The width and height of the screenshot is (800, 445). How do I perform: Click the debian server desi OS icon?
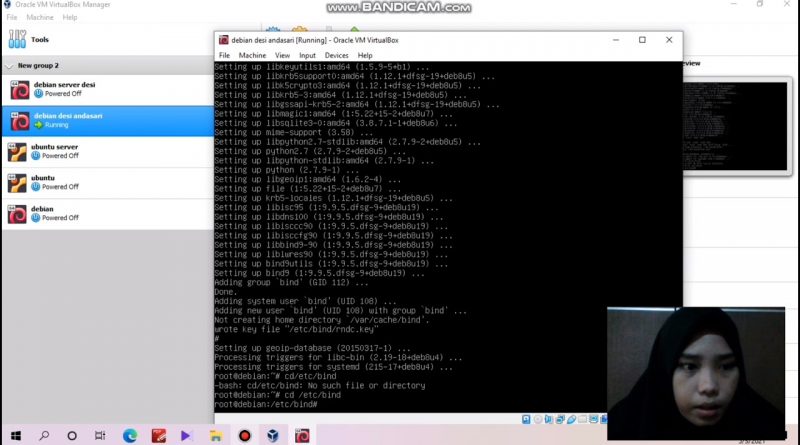(19, 90)
